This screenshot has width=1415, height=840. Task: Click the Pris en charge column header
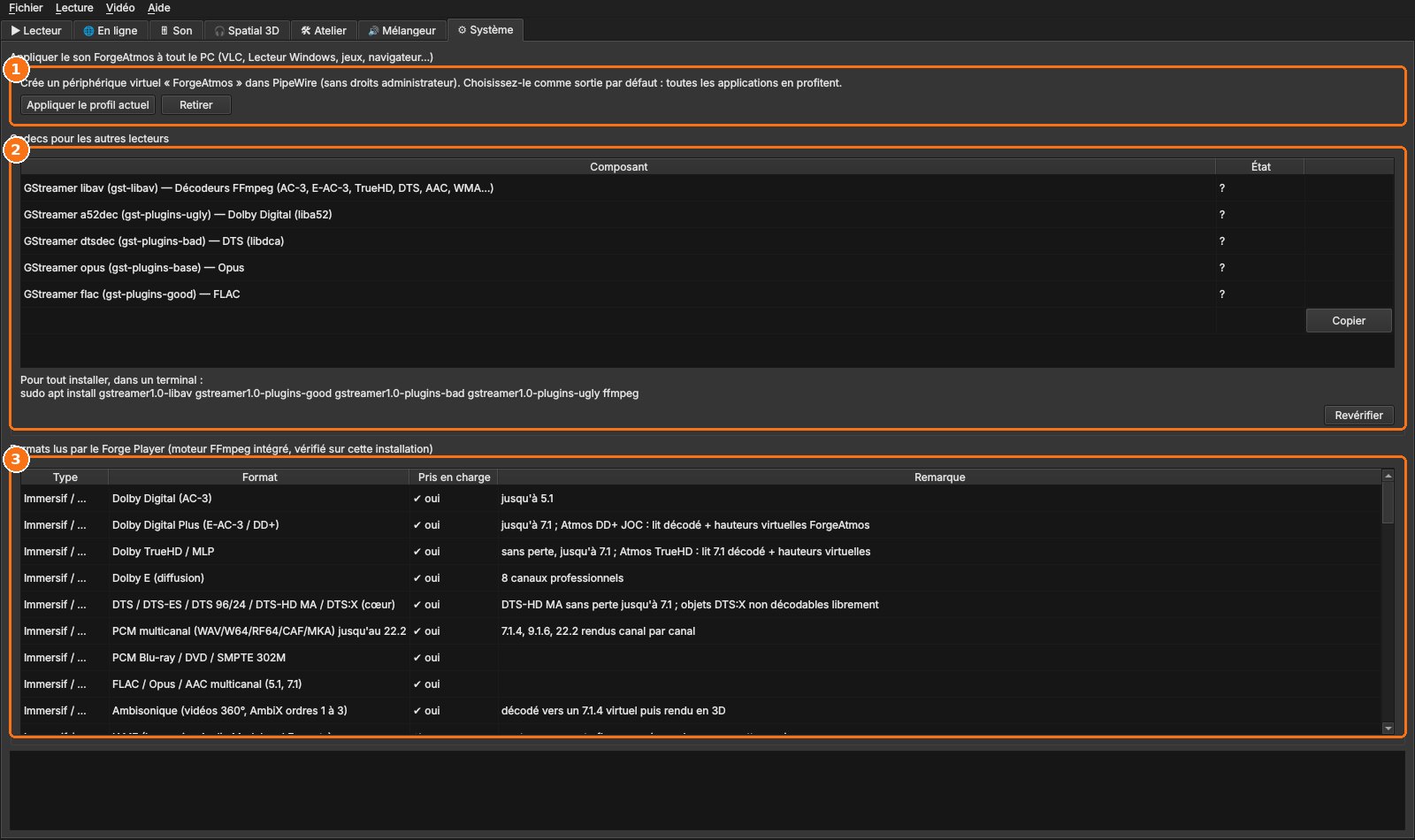(454, 477)
